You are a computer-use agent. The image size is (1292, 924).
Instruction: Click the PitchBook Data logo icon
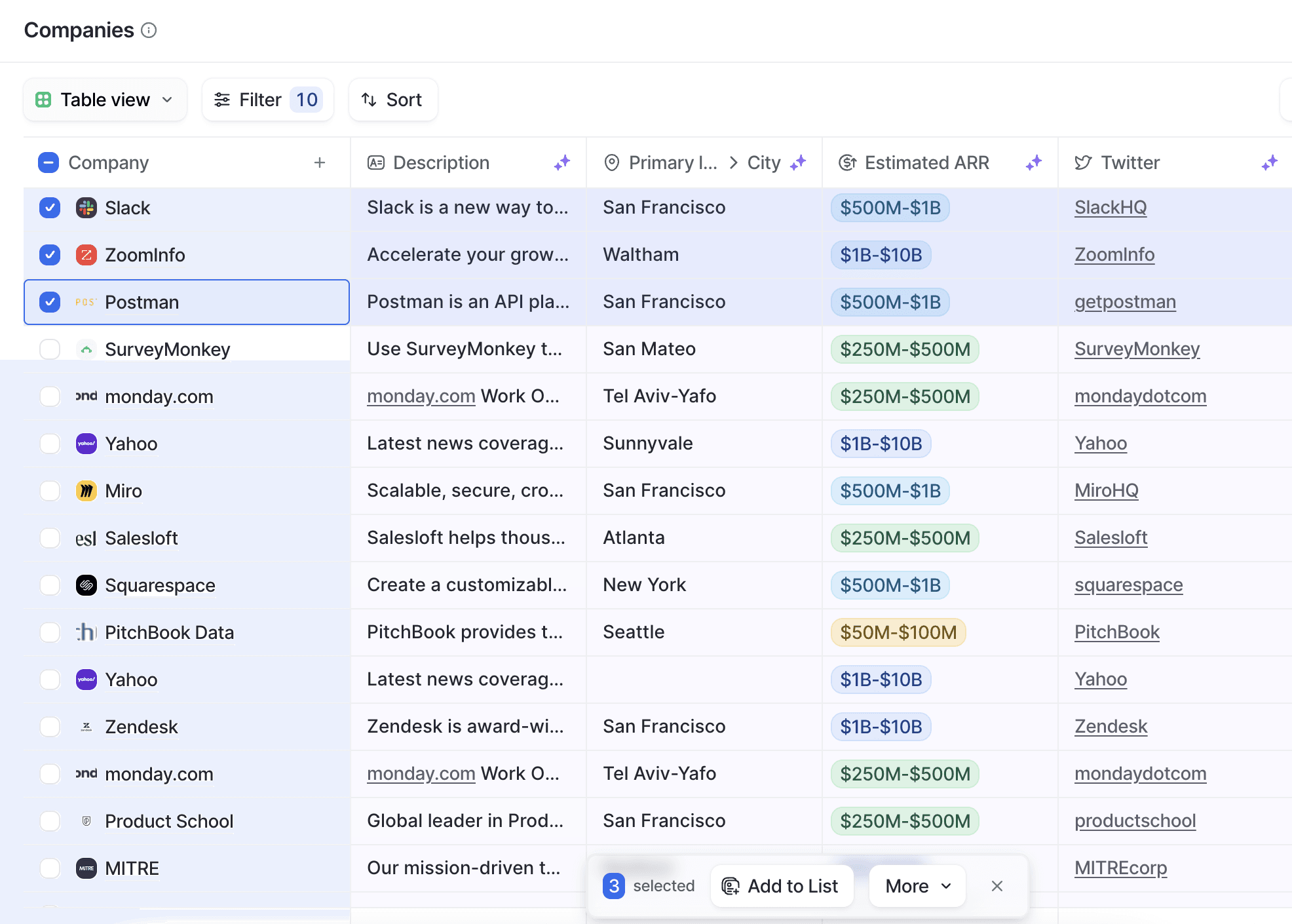click(x=86, y=632)
